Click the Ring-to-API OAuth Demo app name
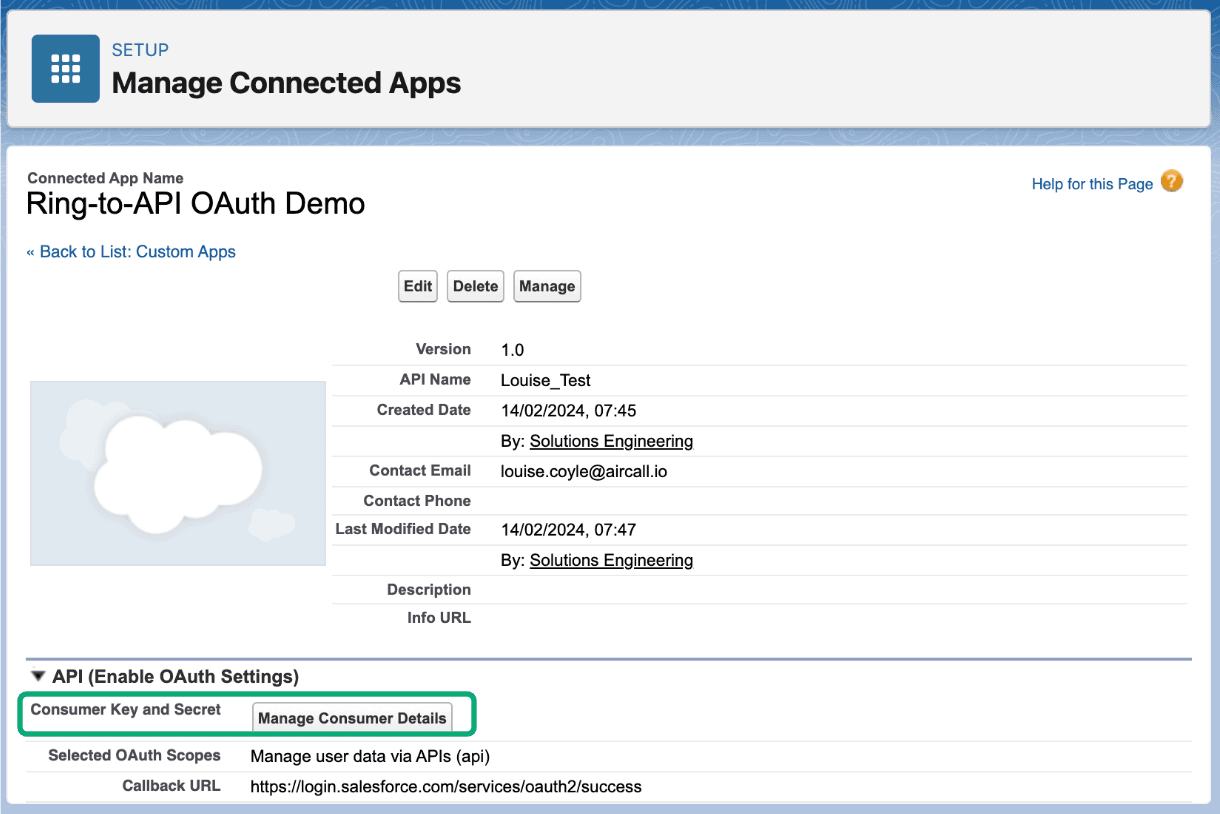 (x=195, y=203)
